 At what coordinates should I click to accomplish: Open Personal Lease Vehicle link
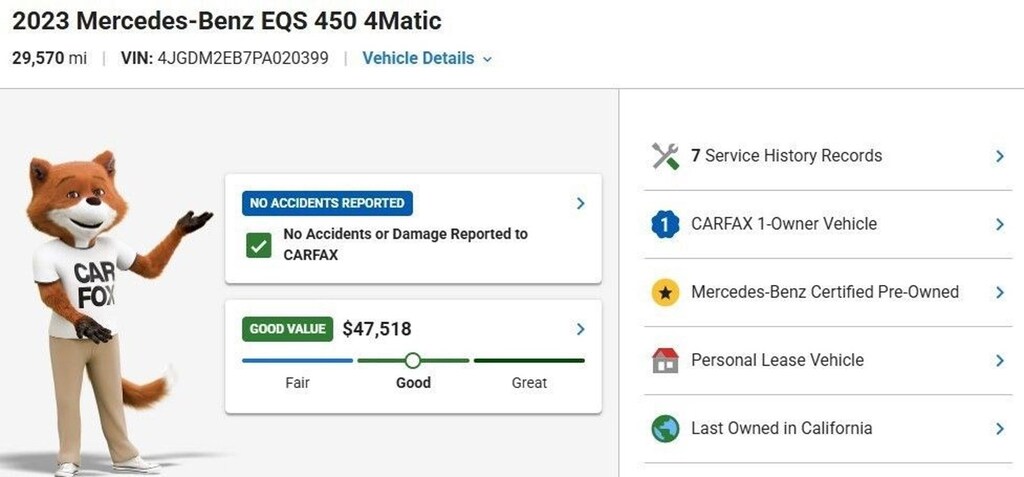point(777,360)
